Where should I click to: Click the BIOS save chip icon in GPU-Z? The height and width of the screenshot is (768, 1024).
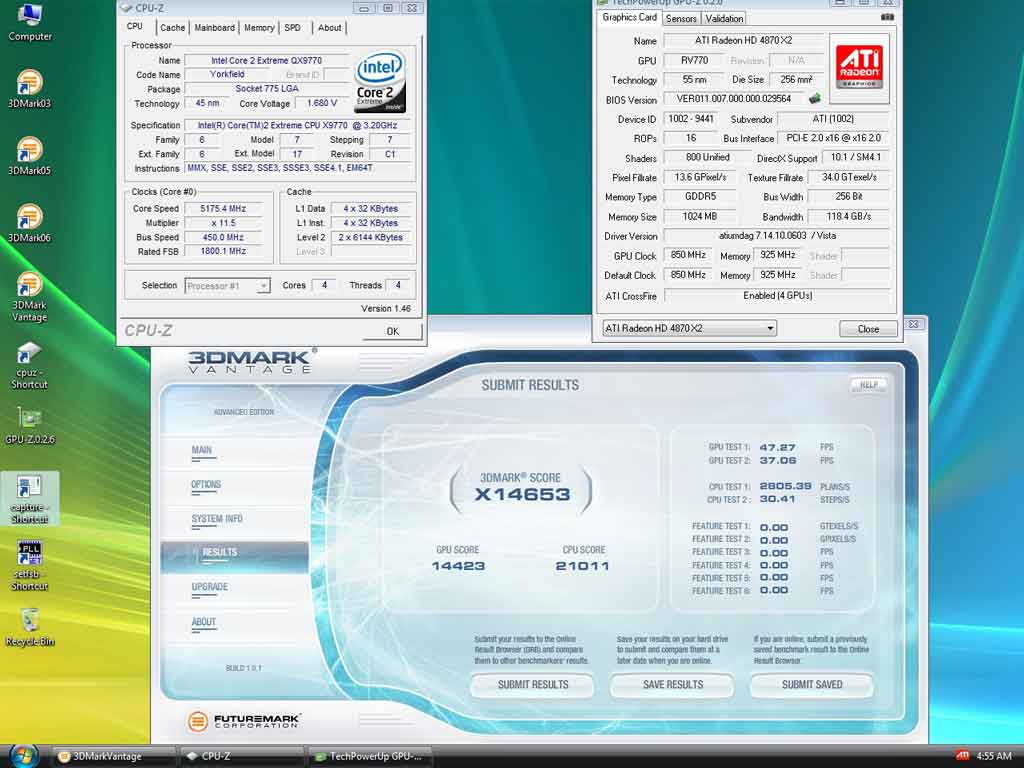click(x=814, y=99)
